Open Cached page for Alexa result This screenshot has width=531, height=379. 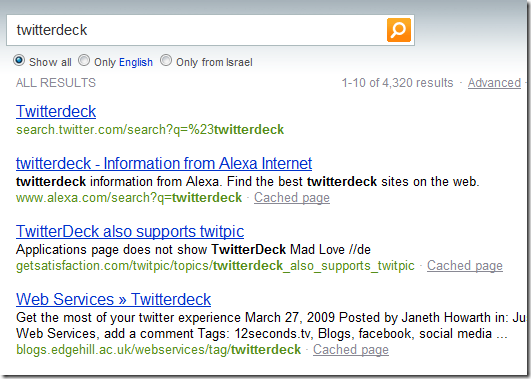point(292,197)
